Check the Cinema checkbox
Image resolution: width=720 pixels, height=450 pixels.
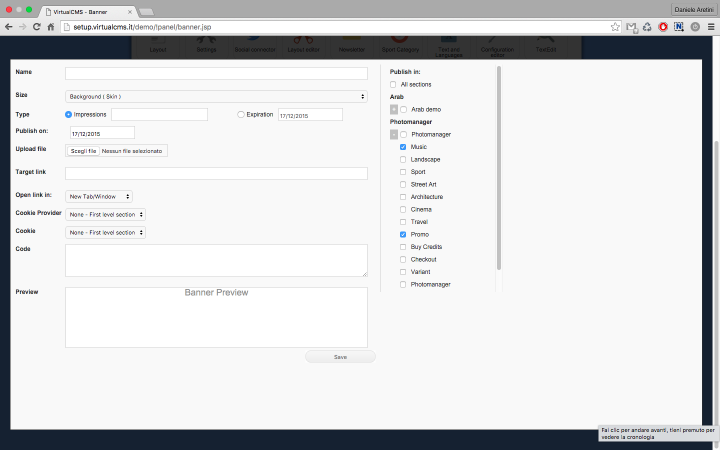[403, 209]
